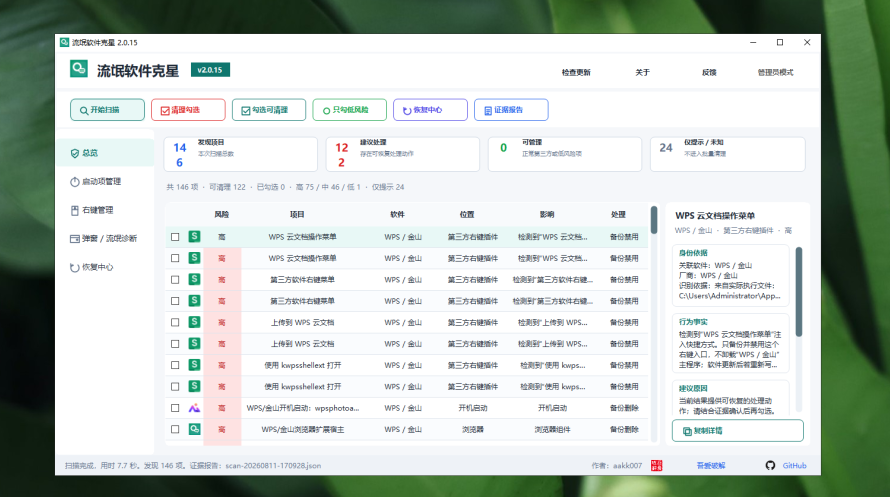Open the 反馈 menu item

[x=709, y=73]
